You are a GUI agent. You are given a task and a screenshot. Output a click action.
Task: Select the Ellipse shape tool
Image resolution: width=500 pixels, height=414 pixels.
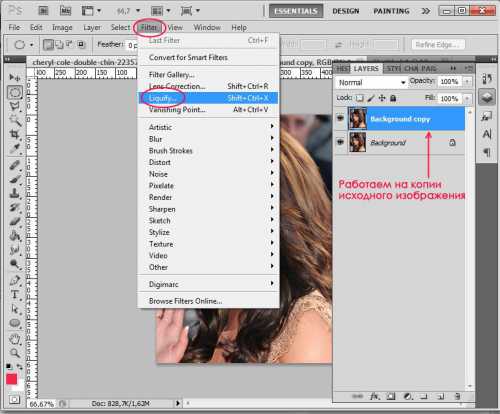click(x=15, y=323)
